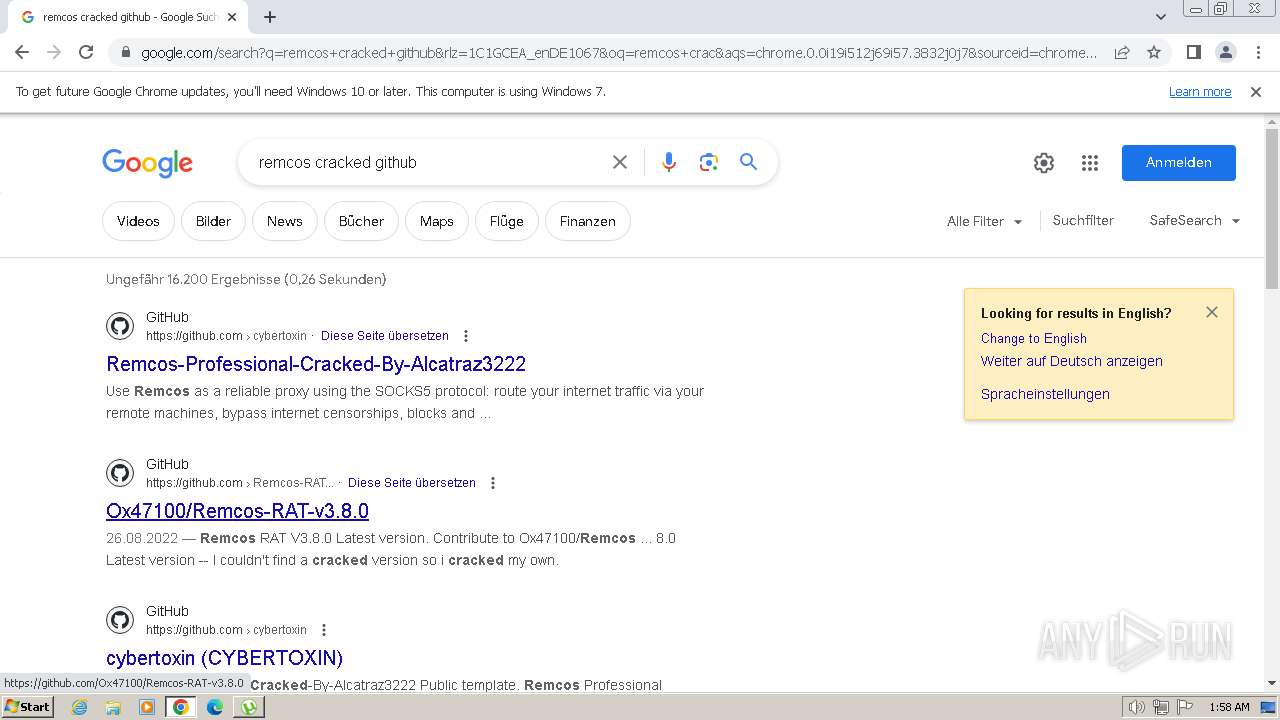Focus the Google search box
This screenshot has height=720, width=1280.
(430, 162)
